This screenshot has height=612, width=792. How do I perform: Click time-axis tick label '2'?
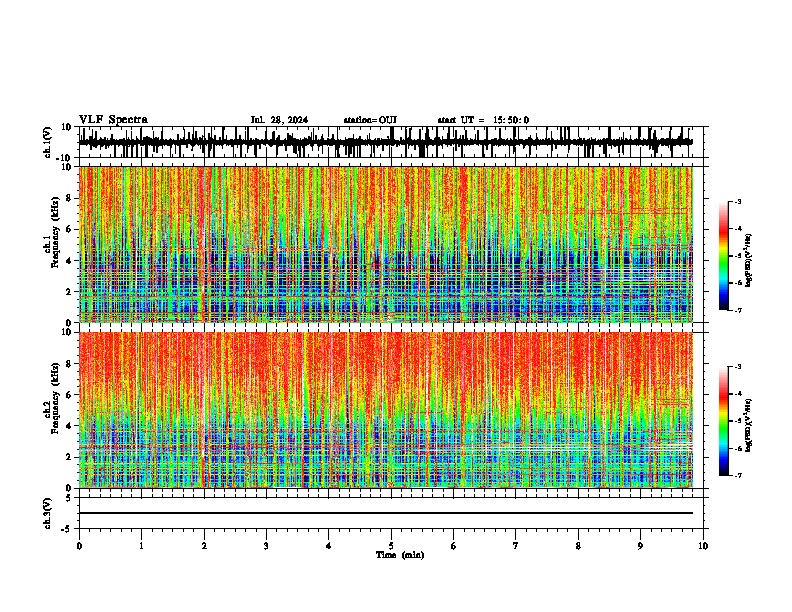[204, 546]
